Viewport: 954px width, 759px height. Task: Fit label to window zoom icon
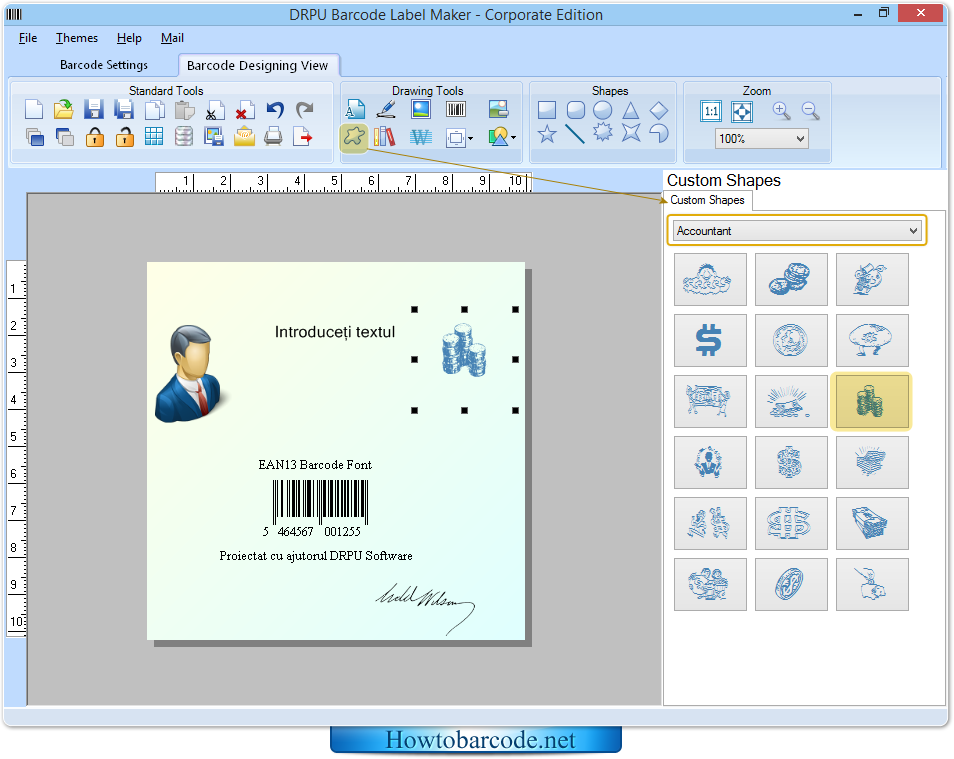coord(742,111)
